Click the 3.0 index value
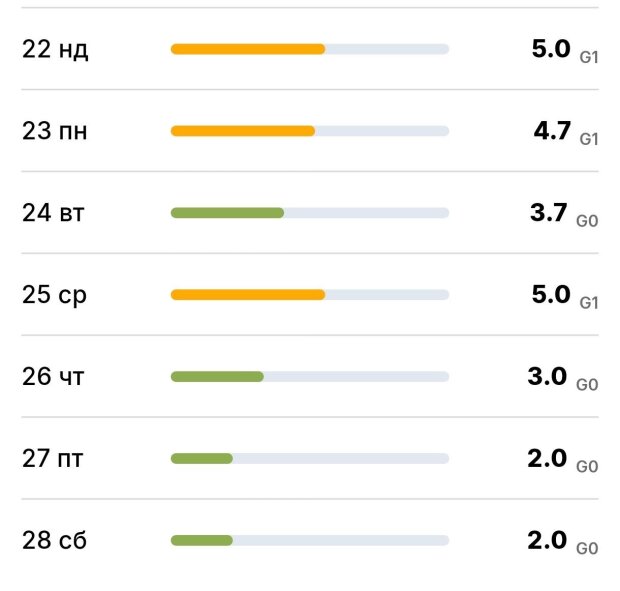Image resolution: width=620 pixels, height=591 pixels. (x=549, y=376)
